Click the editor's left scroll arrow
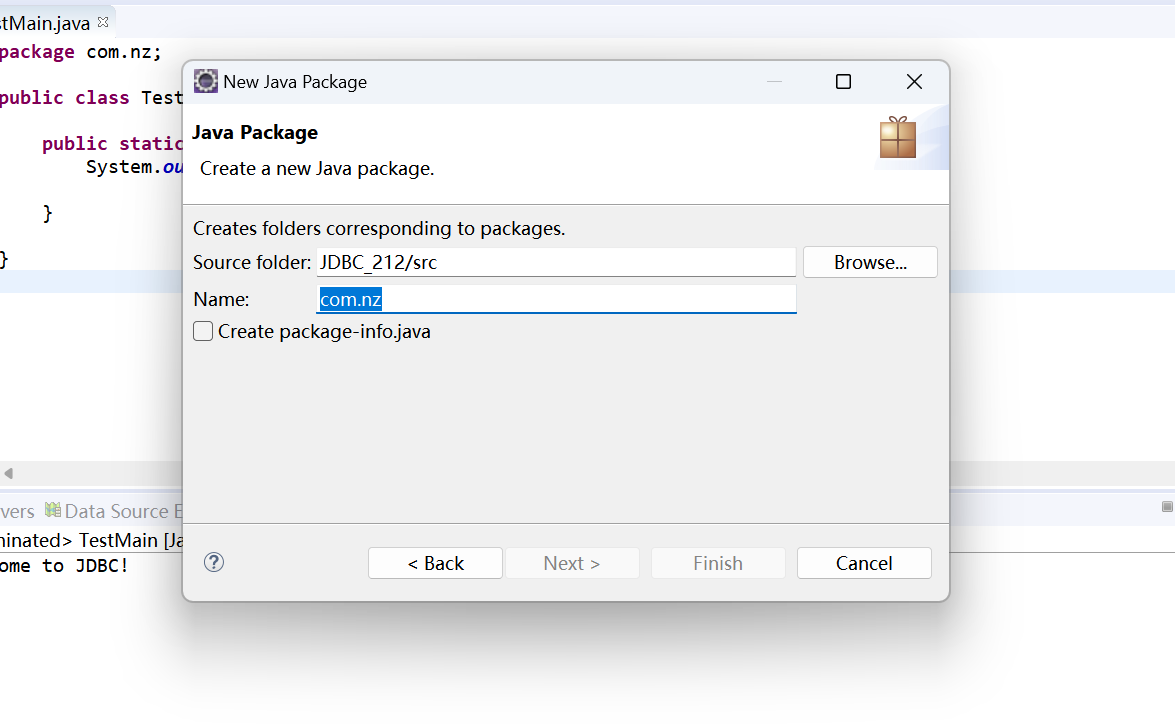This screenshot has height=724, width=1175. [8, 473]
